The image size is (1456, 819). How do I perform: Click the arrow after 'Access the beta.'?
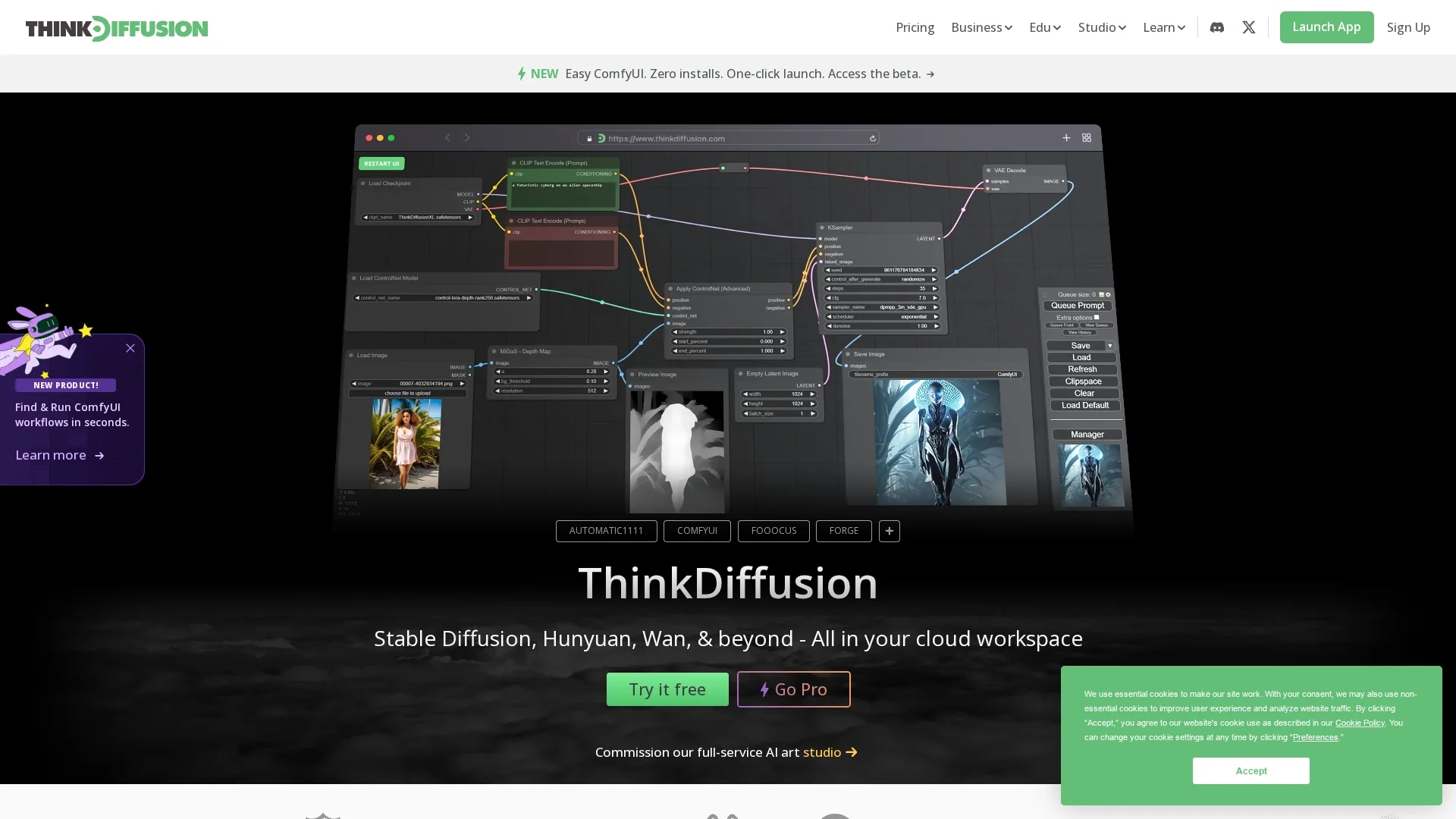[930, 74]
